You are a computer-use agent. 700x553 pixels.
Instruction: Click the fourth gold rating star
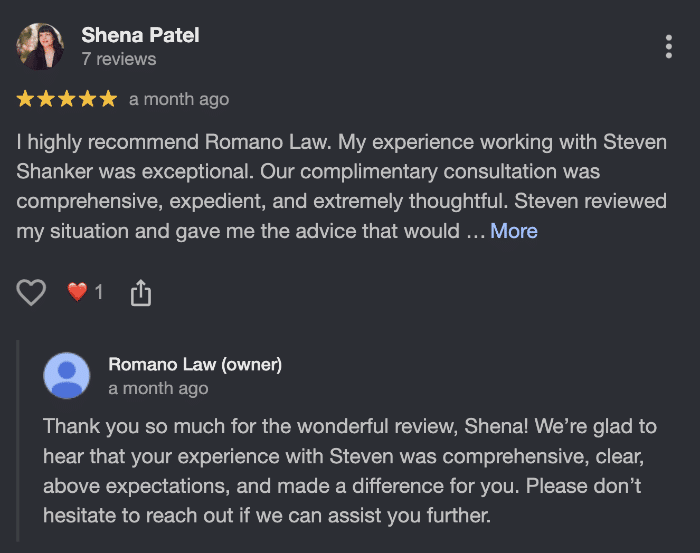coord(87,99)
